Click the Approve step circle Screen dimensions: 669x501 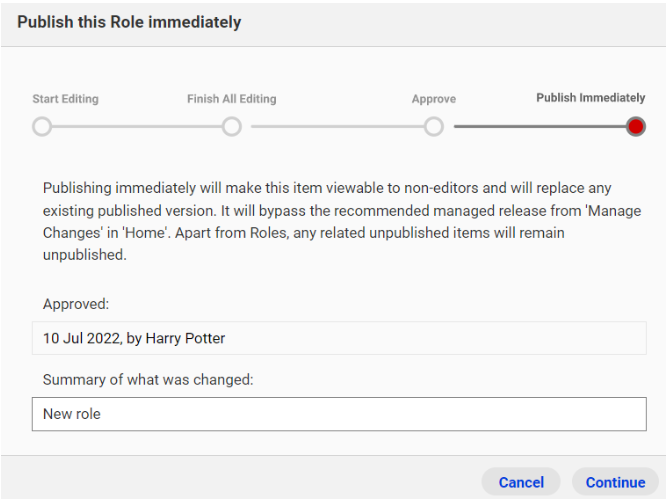pyautogui.click(x=433, y=127)
